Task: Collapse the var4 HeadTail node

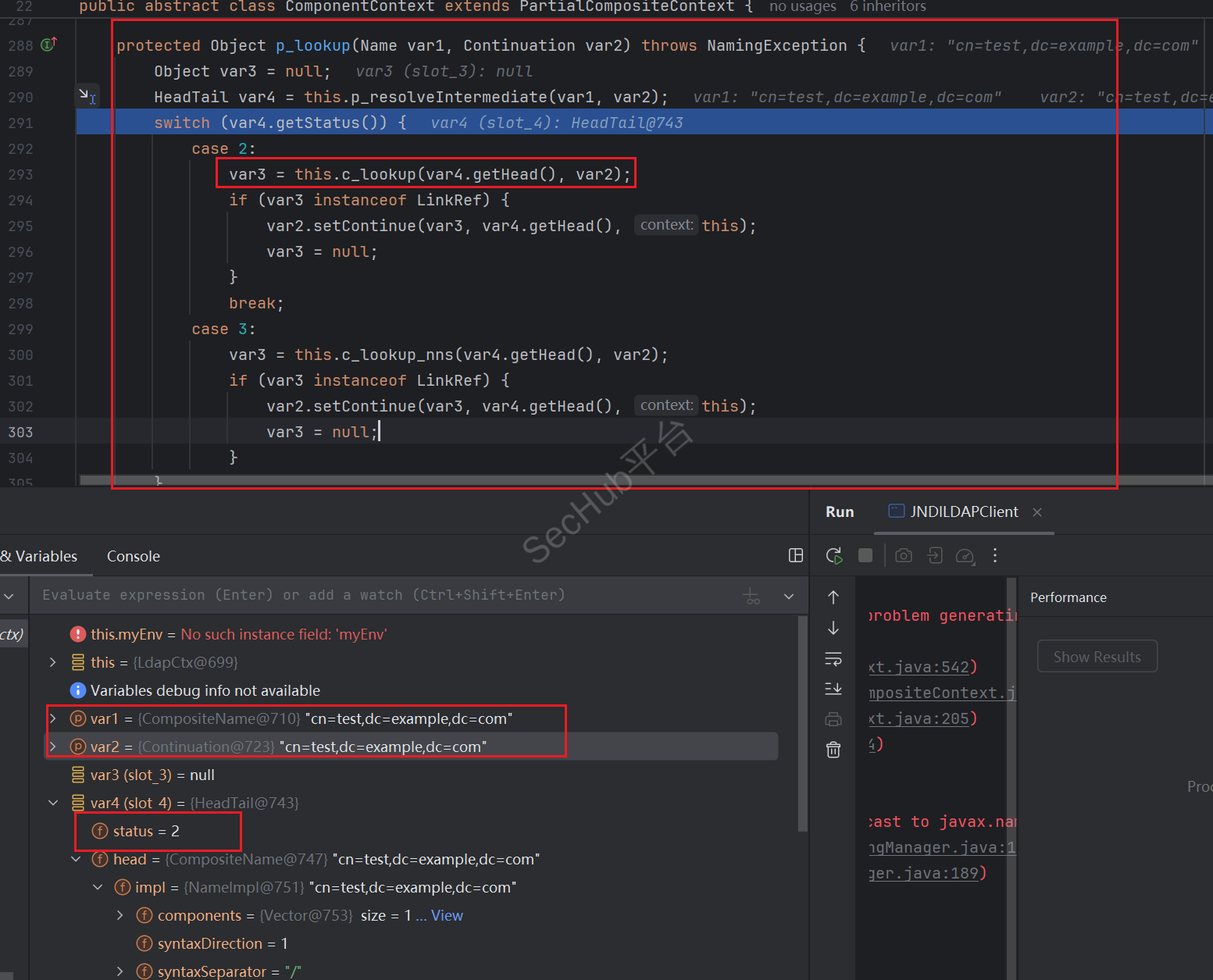Action: coord(53,803)
